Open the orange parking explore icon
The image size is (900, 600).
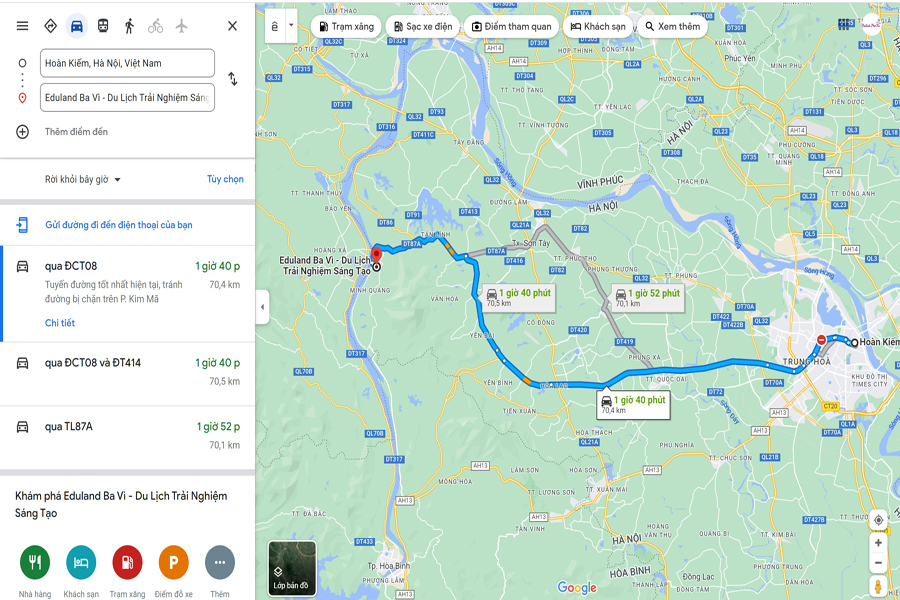[173, 562]
